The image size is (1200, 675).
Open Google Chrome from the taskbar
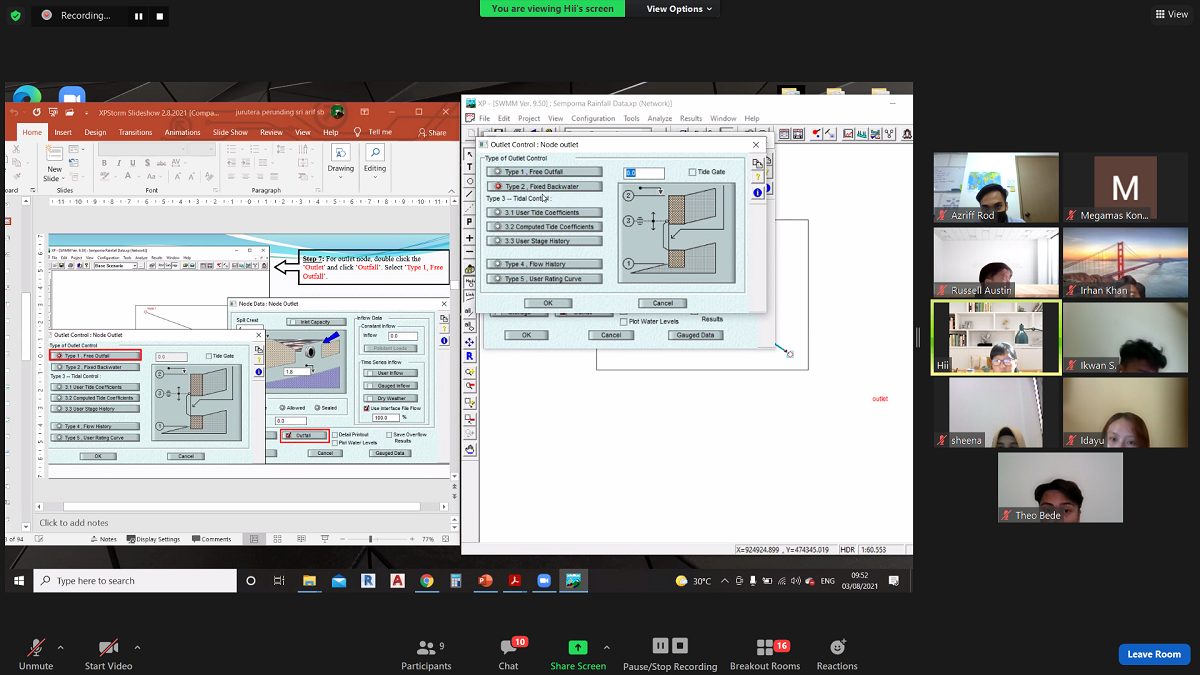427,581
